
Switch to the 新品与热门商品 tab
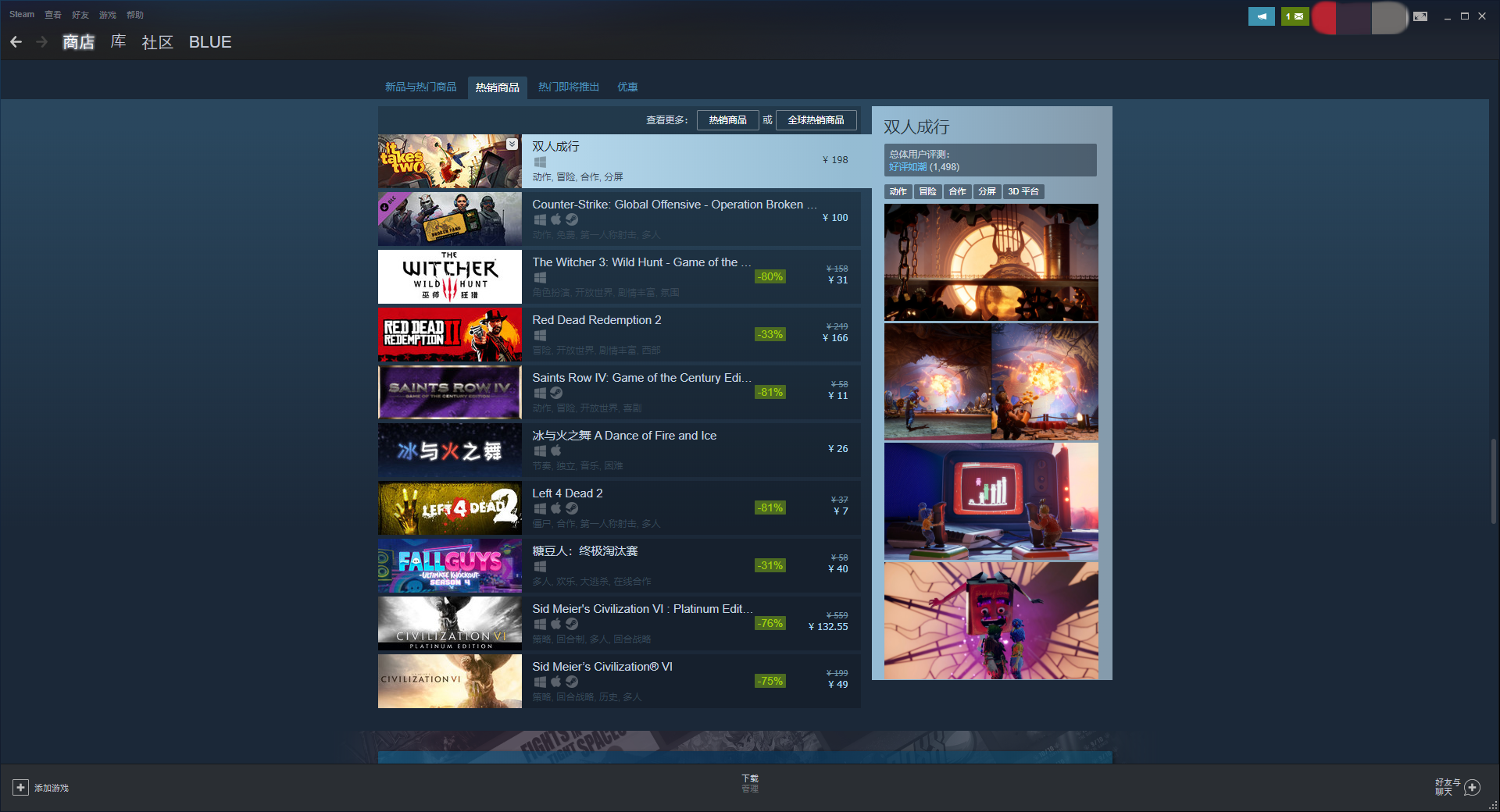pyautogui.click(x=420, y=87)
